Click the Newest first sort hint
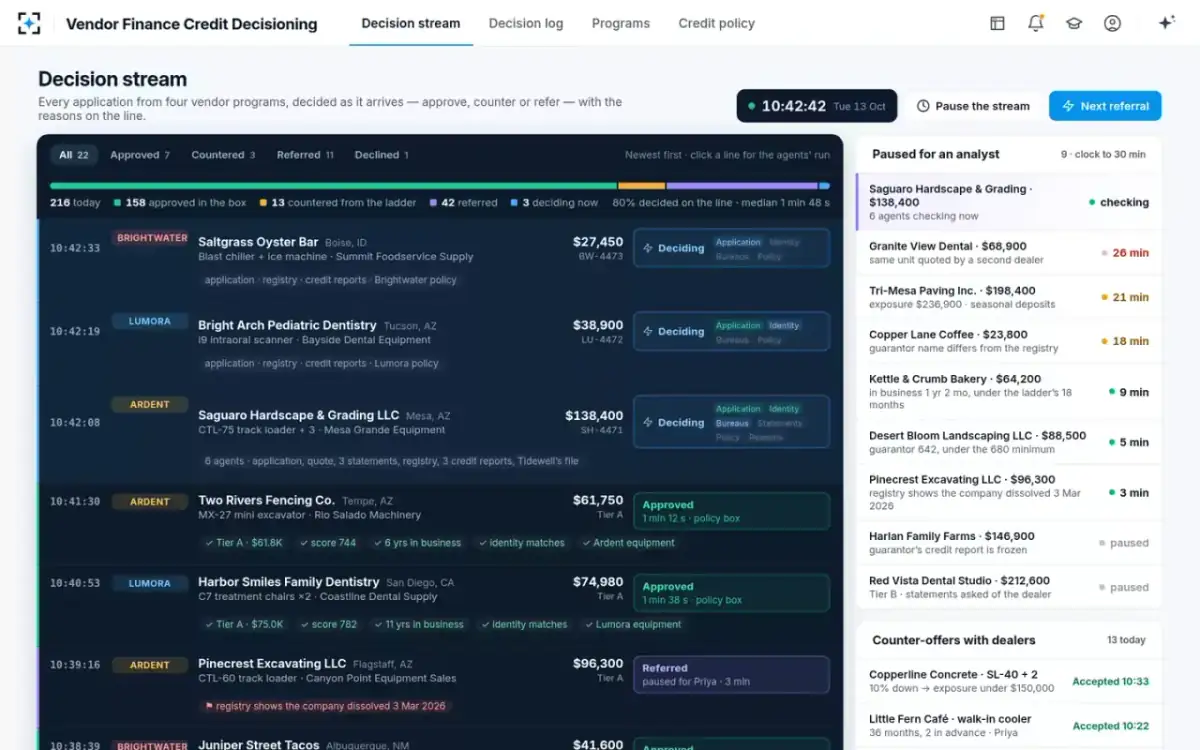Viewport: 1200px width, 750px height. tap(727, 155)
